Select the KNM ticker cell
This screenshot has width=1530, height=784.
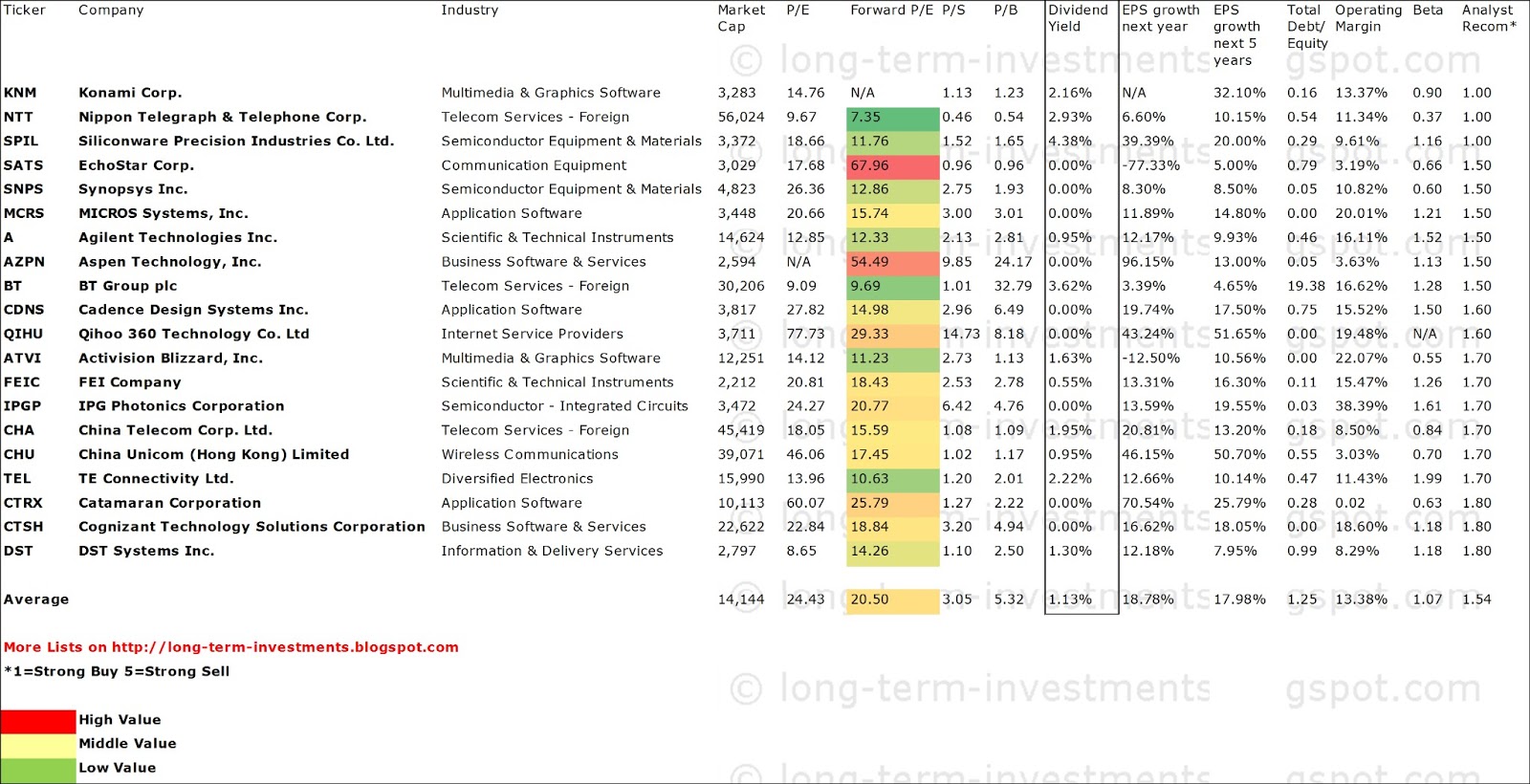pos(20,93)
